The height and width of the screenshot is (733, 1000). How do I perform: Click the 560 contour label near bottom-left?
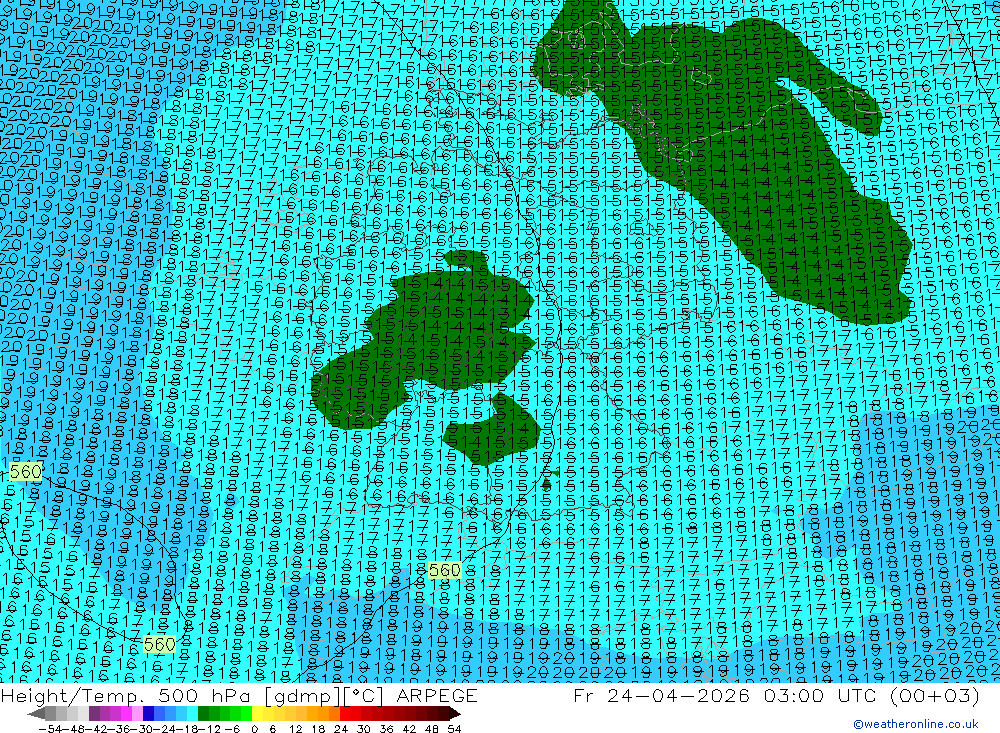point(159,644)
